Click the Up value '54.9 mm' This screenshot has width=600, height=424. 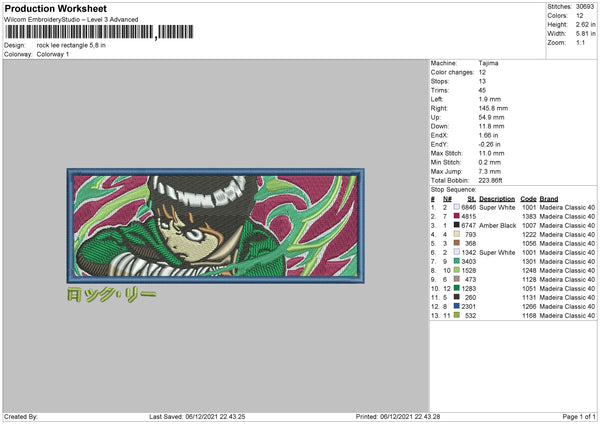(x=491, y=117)
